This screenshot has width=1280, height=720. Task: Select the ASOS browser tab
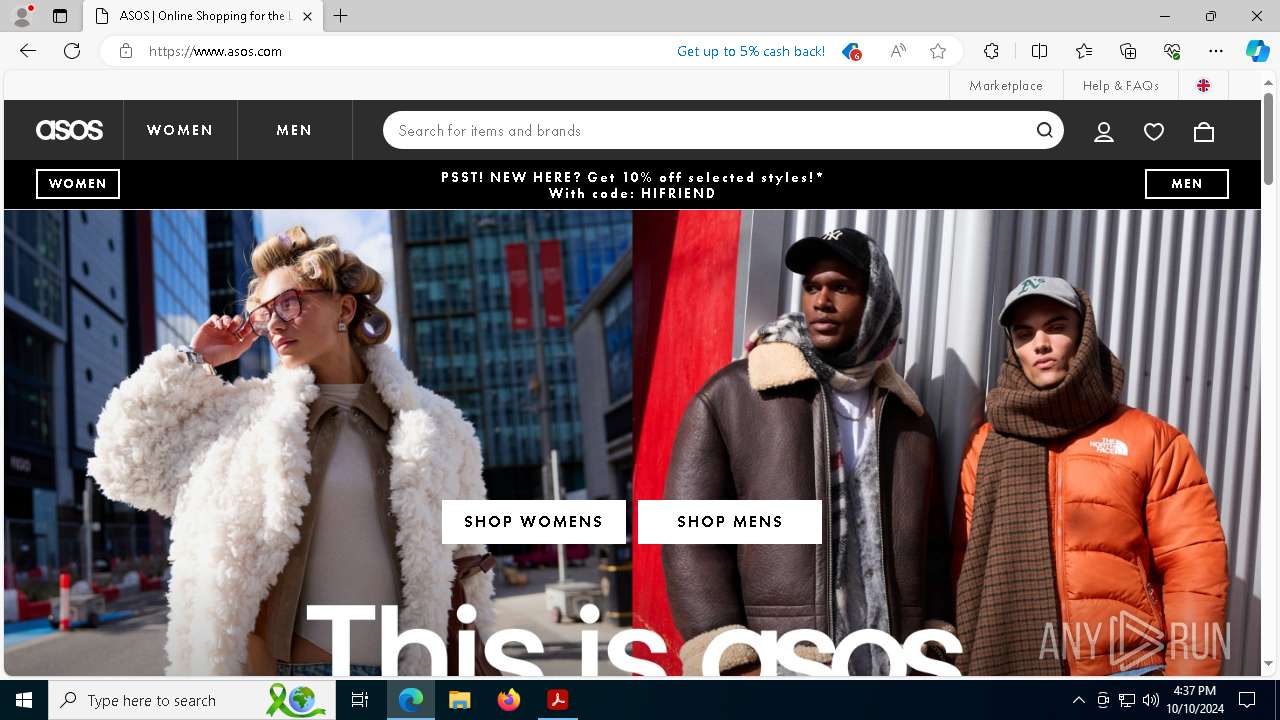tap(203, 16)
